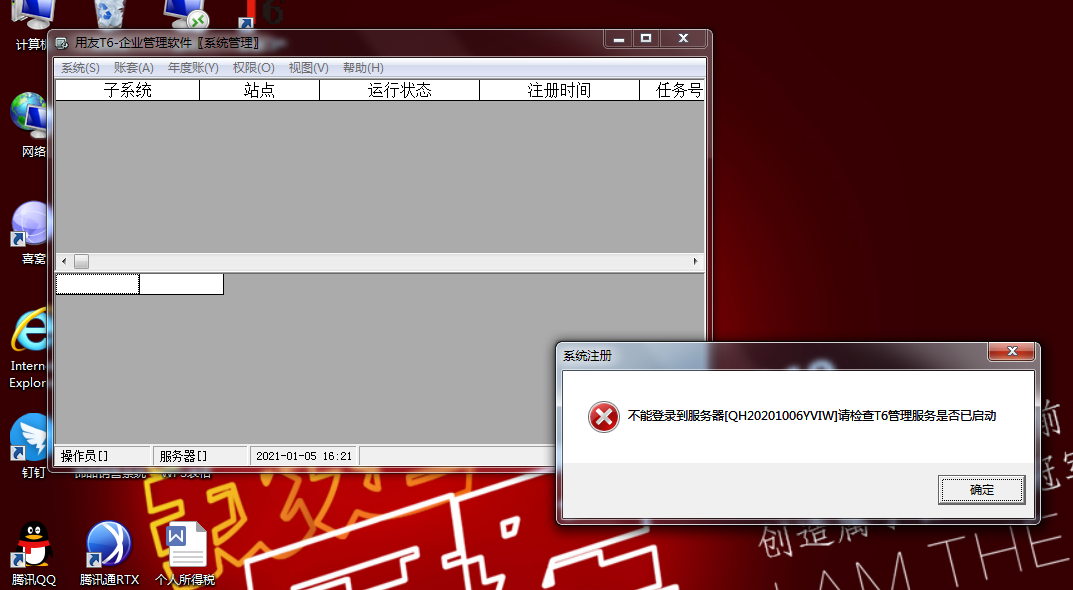Image resolution: width=1073 pixels, height=590 pixels.
Task: Click the red error icon in dialog
Action: coord(604,417)
